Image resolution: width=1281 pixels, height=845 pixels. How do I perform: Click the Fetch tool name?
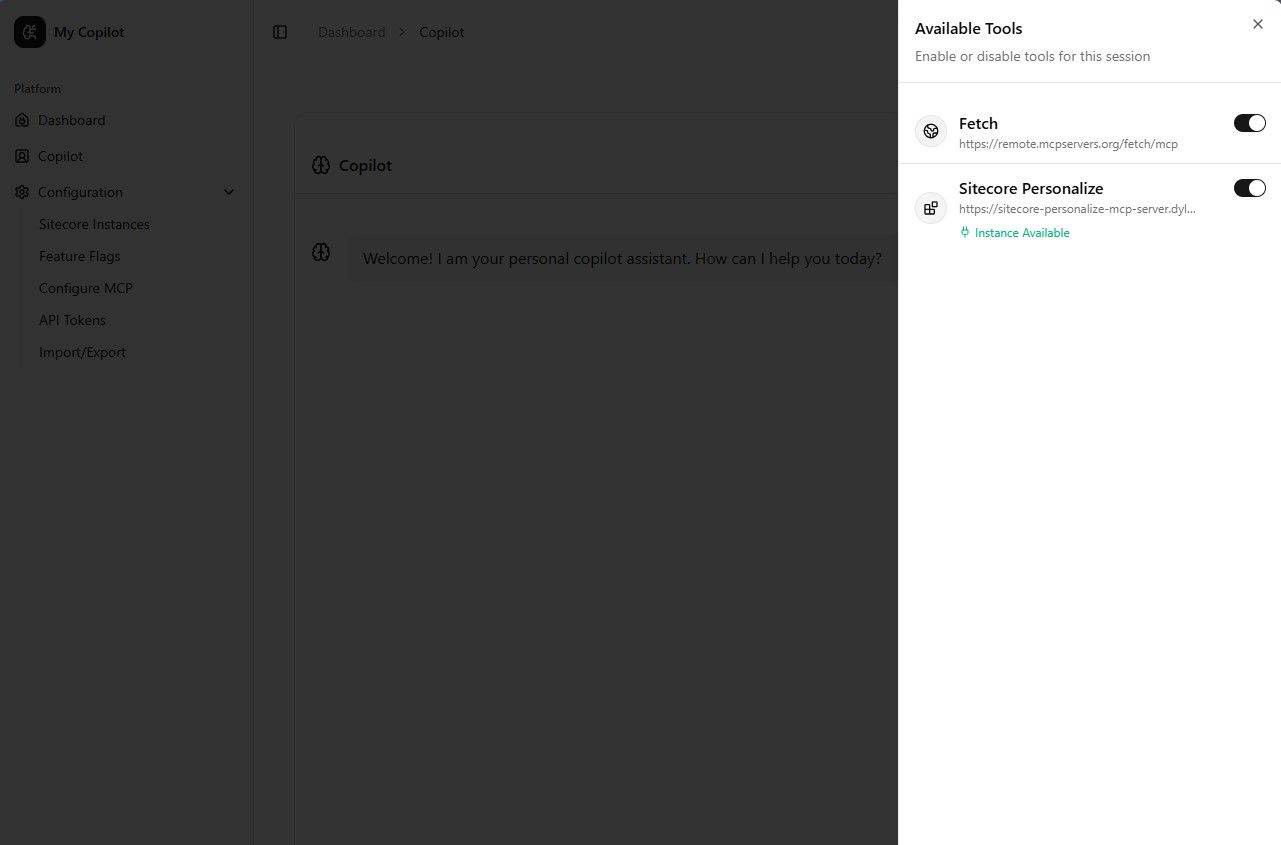(978, 123)
